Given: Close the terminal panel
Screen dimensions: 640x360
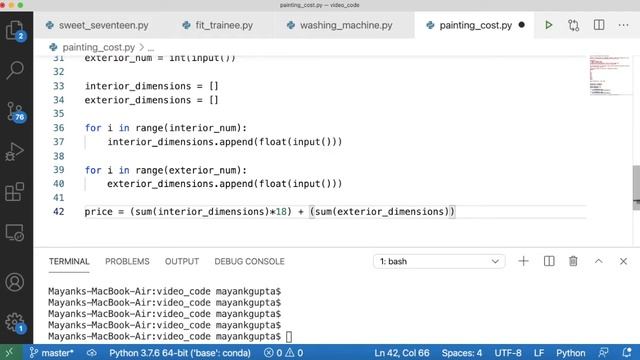Looking at the screenshot, I should point(623,261).
